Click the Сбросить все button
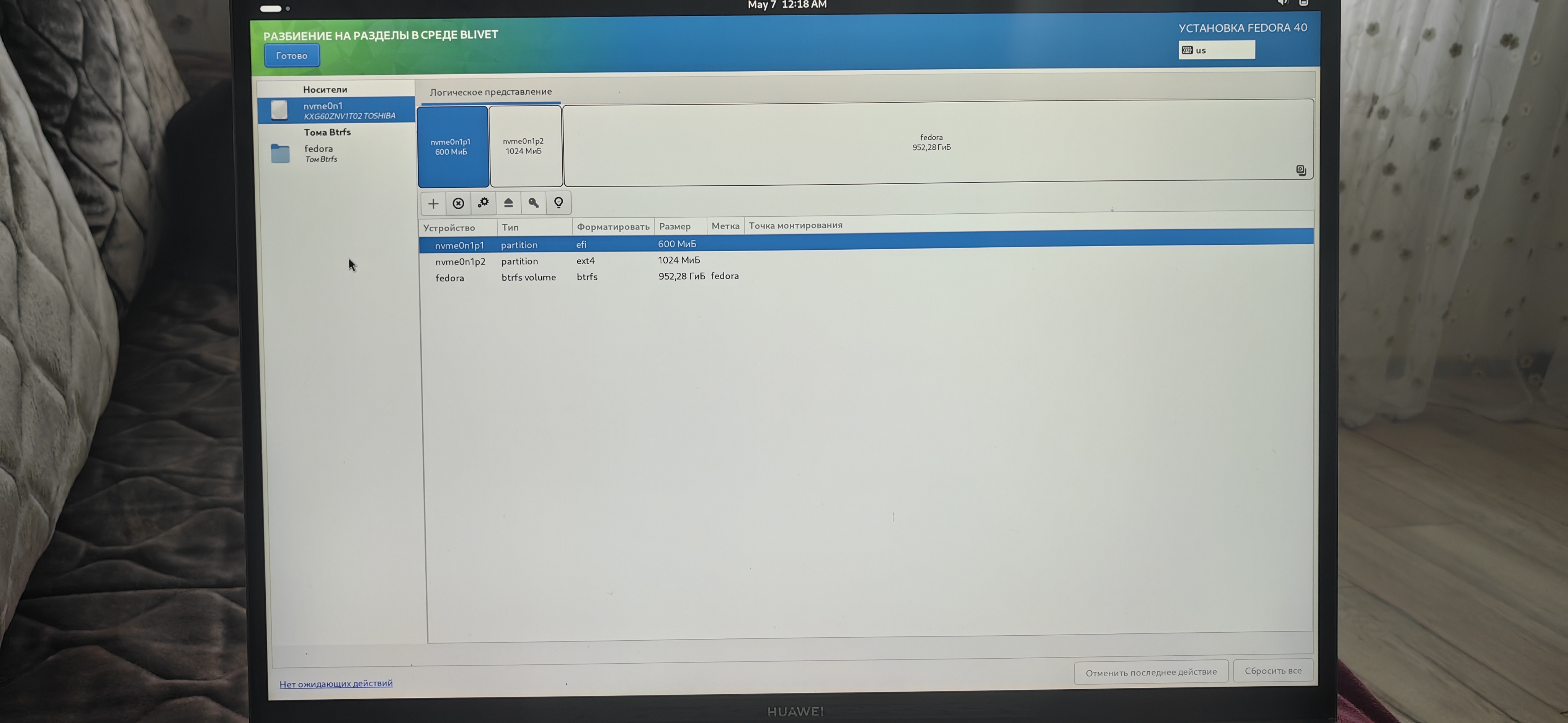This screenshot has width=1568, height=723. coord(1273,671)
